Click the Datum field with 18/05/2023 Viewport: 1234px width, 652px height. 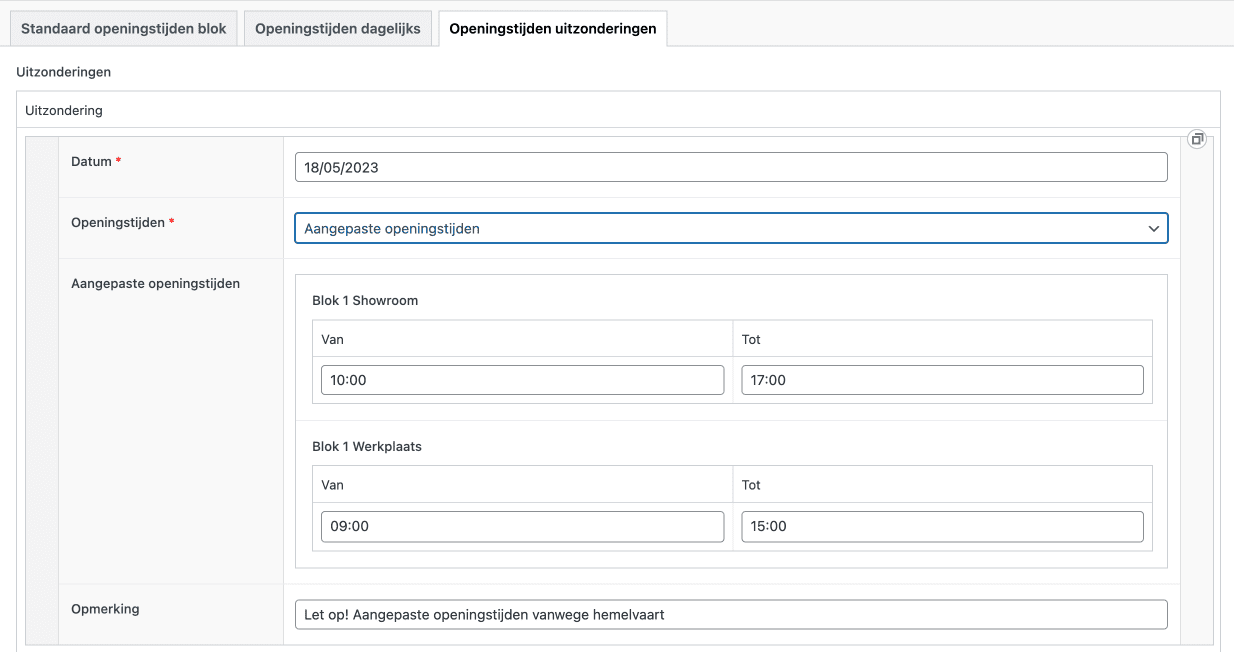coord(731,167)
